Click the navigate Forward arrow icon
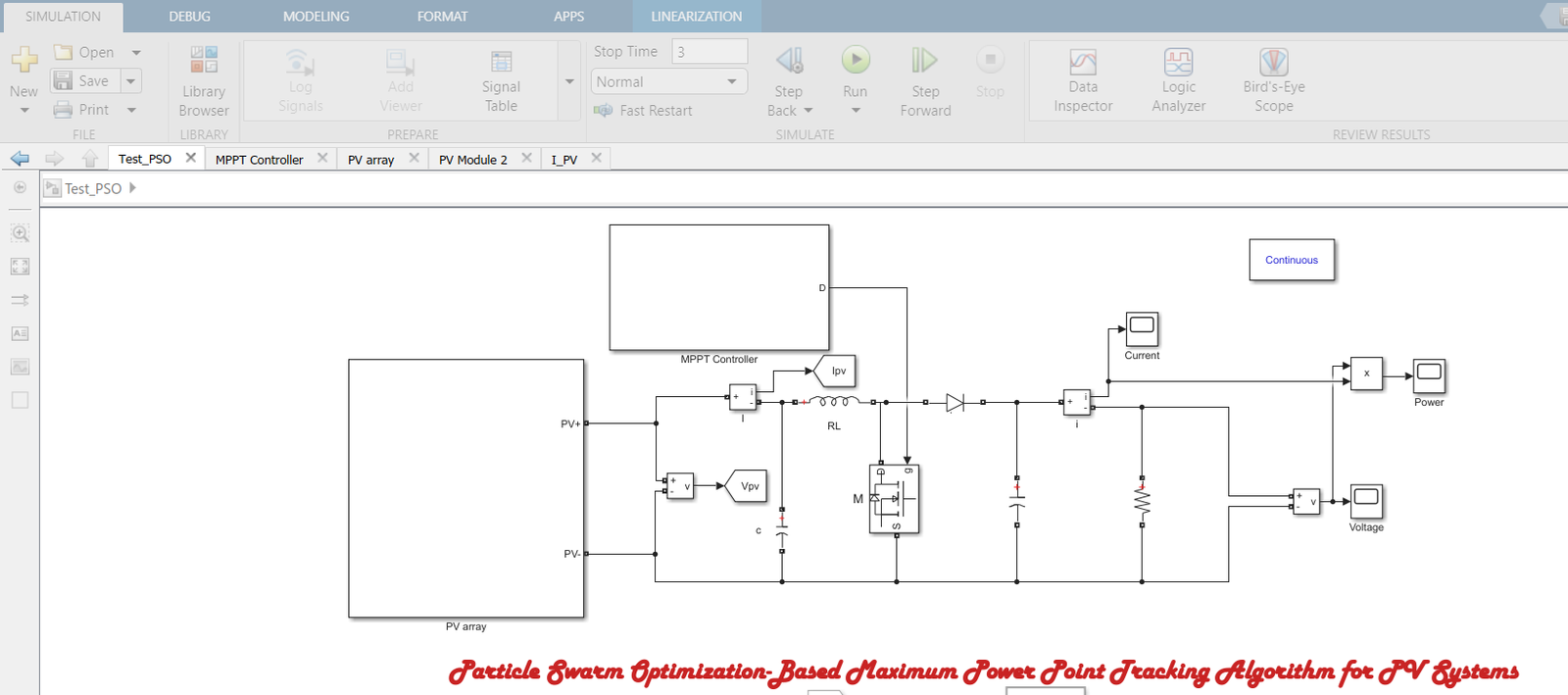 (x=55, y=158)
